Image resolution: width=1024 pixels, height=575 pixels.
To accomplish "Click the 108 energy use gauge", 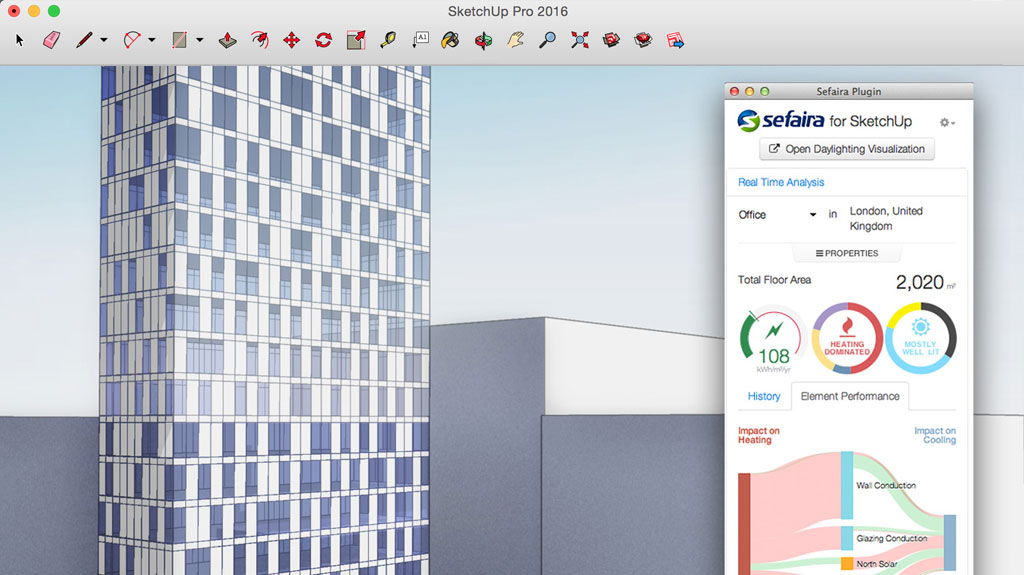I will point(773,338).
